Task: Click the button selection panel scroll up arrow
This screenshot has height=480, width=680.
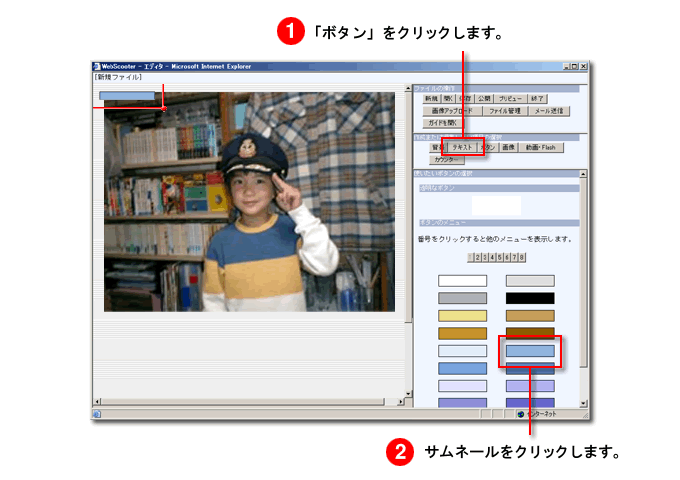Action: 583,174
